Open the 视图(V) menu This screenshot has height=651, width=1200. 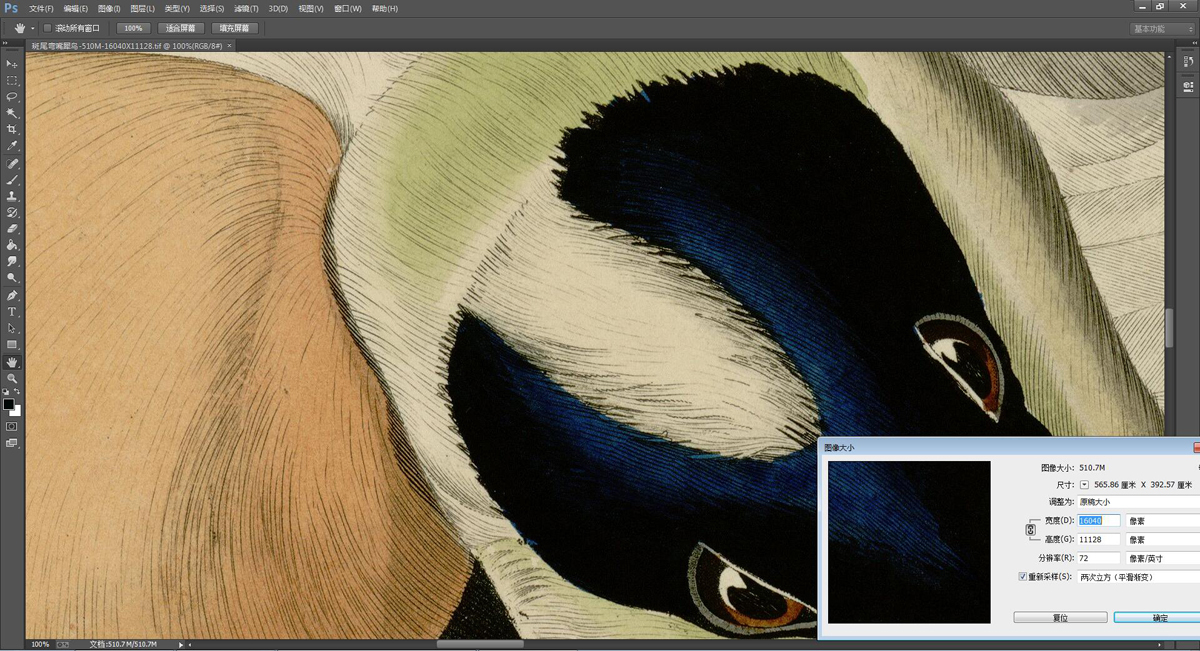point(311,8)
